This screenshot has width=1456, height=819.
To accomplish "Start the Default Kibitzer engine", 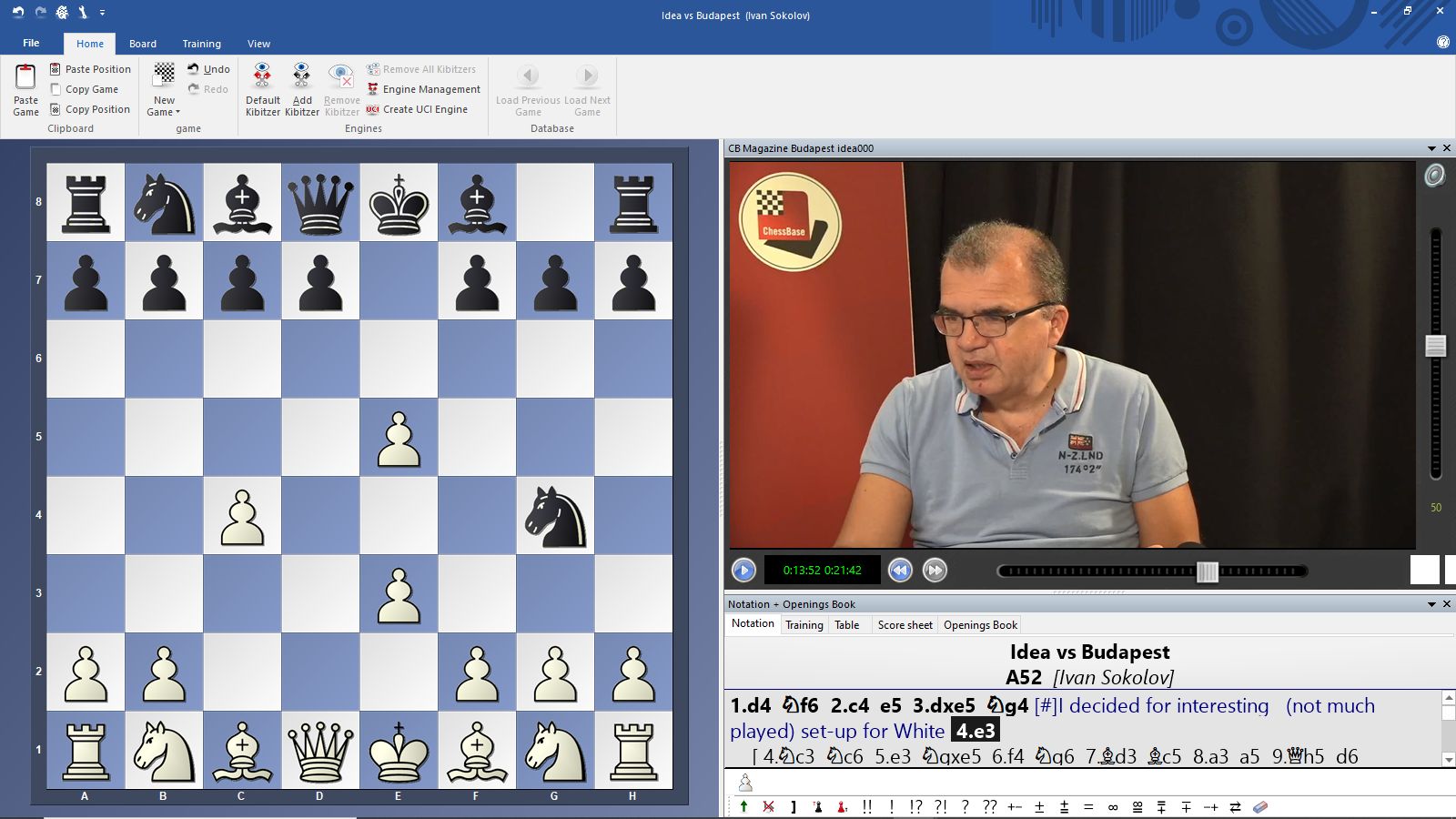I will [x=262, y=76].
